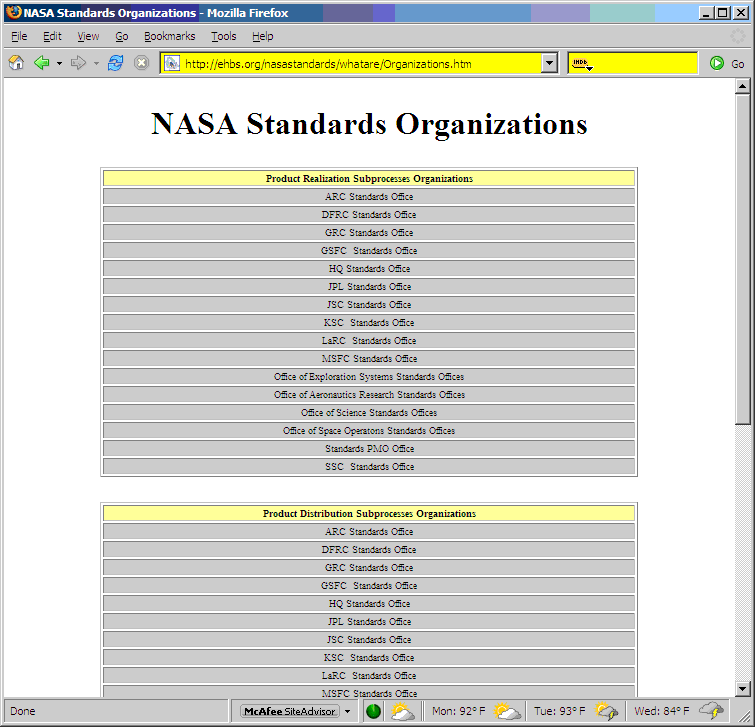Click the Standards PMO Office row

(369, 449)
